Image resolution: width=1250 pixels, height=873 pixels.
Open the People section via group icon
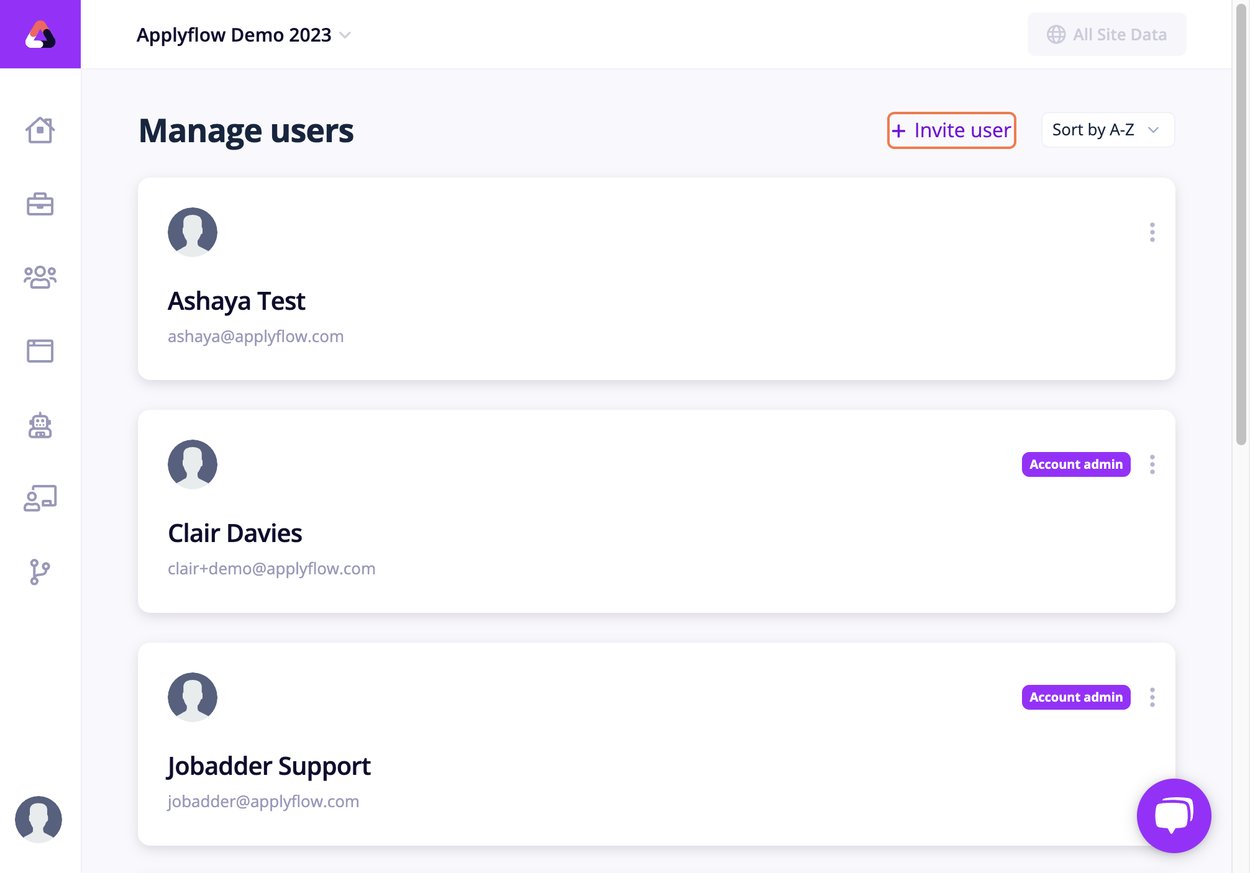coord(40,277)
